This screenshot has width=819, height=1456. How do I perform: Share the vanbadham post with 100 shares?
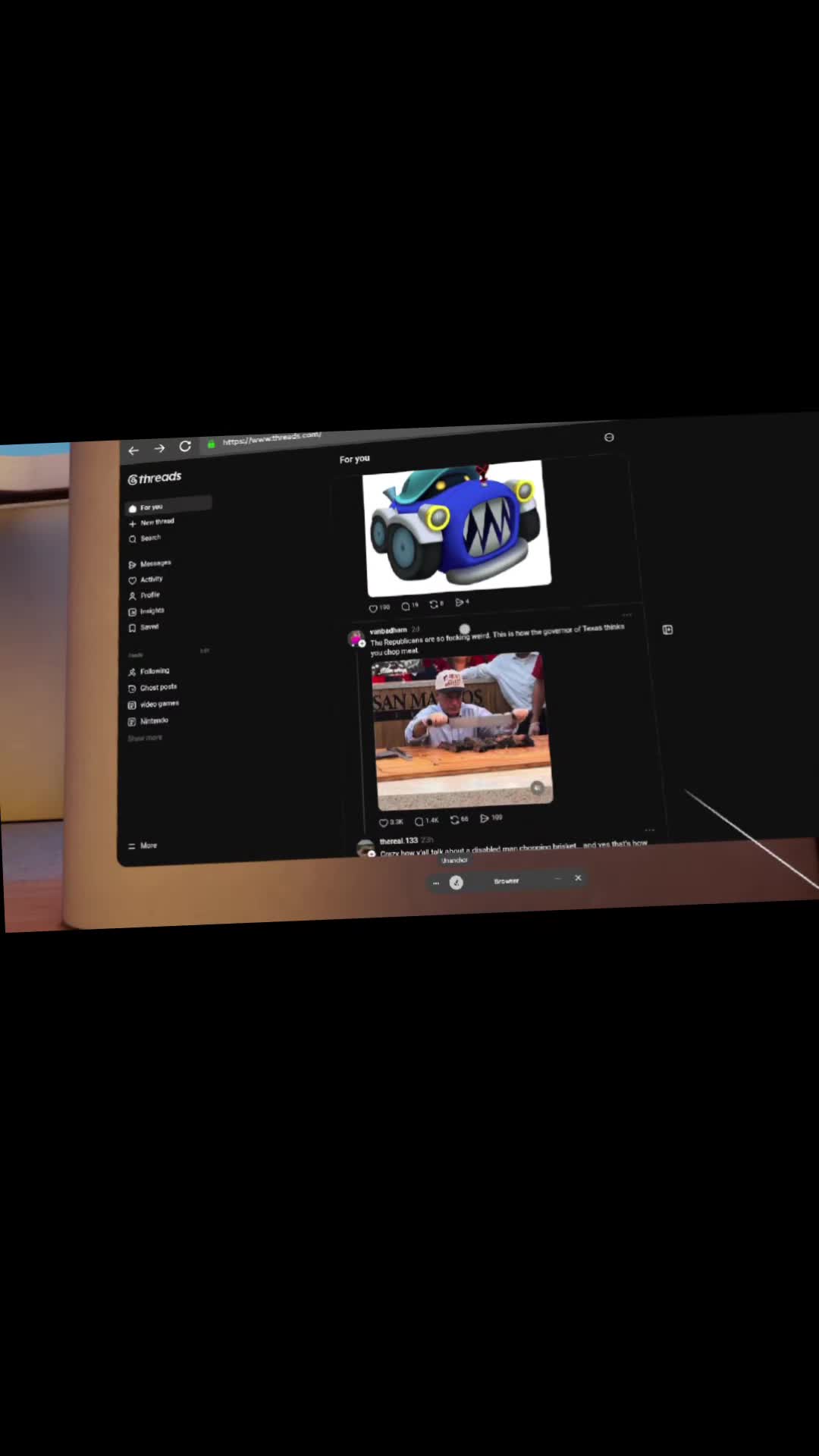(491, 817)
